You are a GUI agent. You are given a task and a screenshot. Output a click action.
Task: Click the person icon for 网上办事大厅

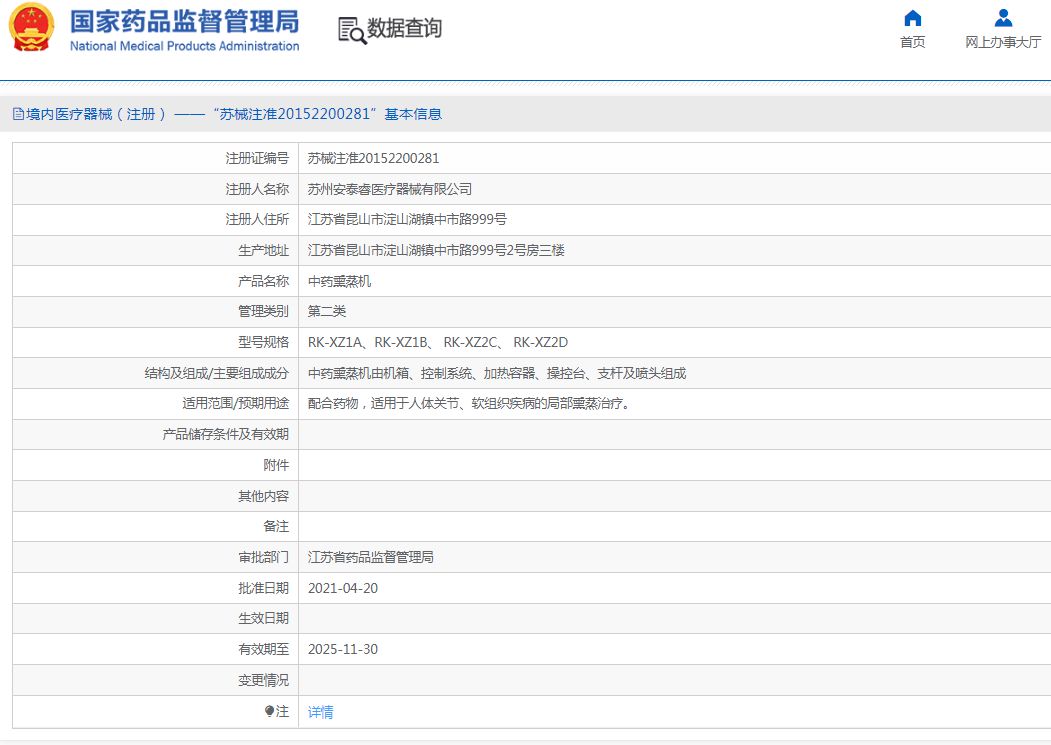coord(1003,18)
